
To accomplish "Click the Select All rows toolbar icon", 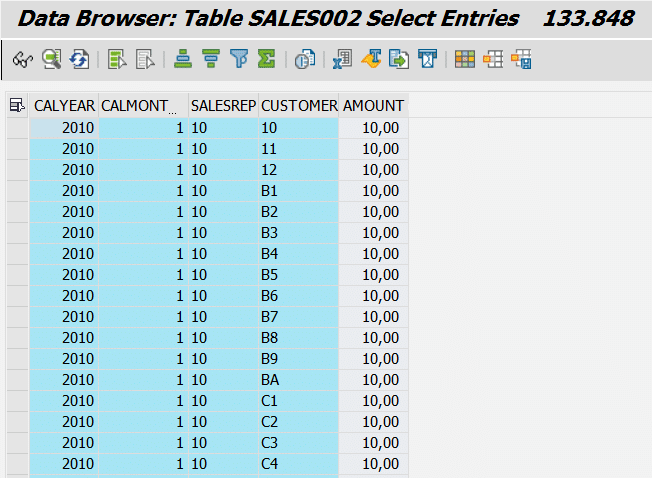I will tap(117, 60).
